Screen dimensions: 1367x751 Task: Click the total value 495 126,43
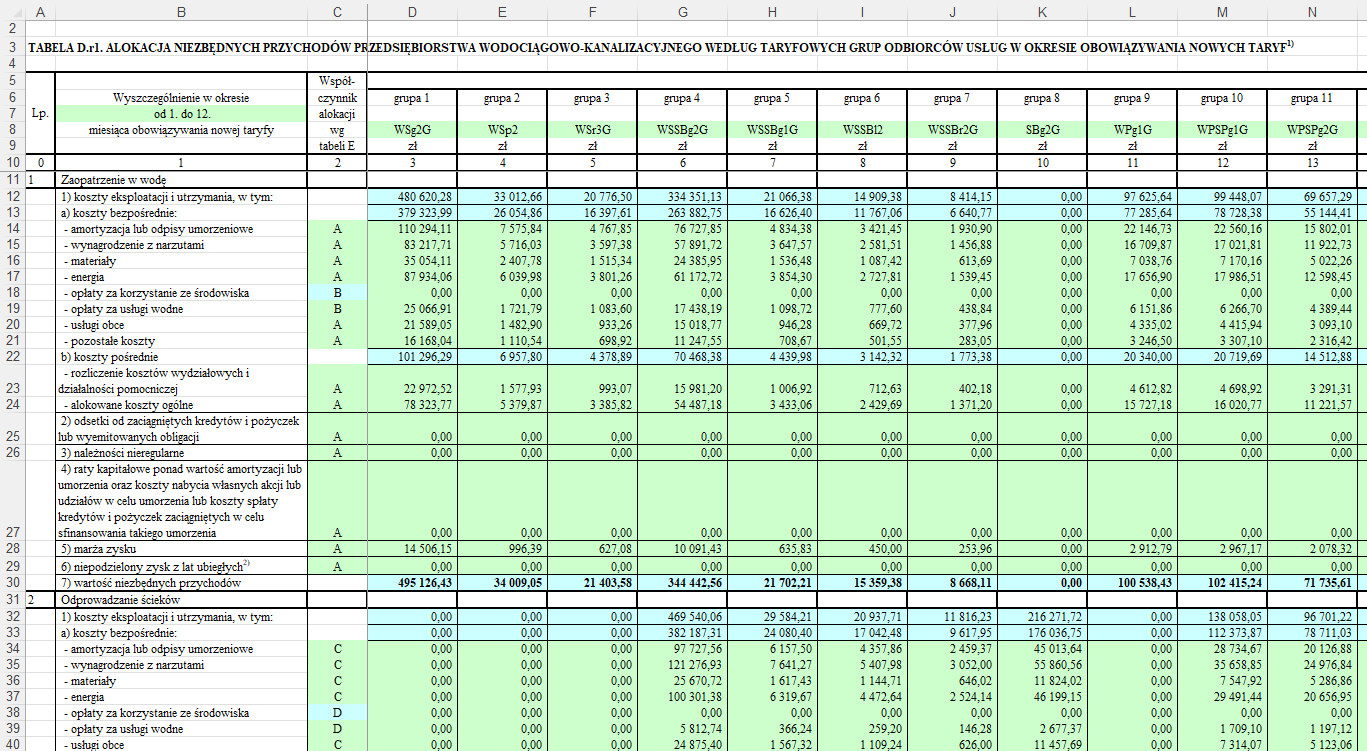(425, 582)
